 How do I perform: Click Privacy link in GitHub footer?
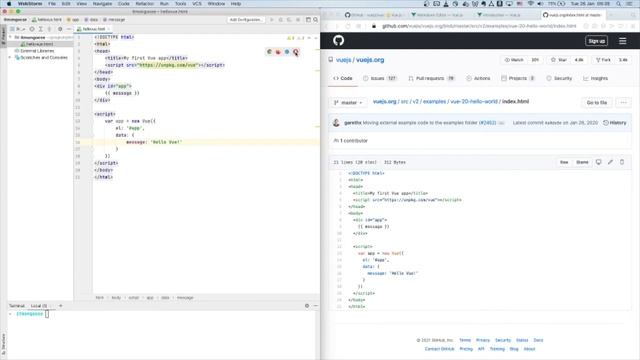pos(482,340)
